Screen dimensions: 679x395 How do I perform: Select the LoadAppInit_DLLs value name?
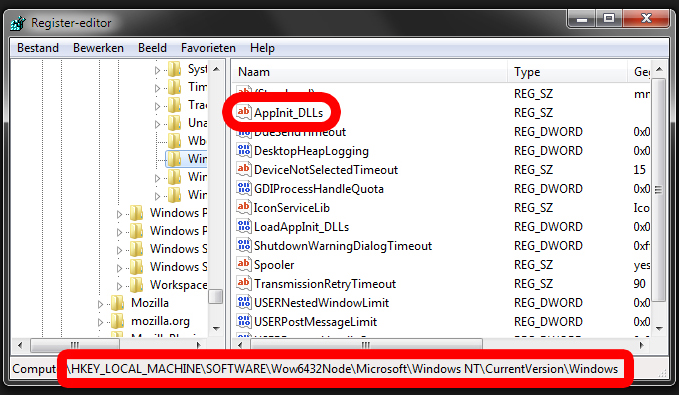tap(301, 227)
